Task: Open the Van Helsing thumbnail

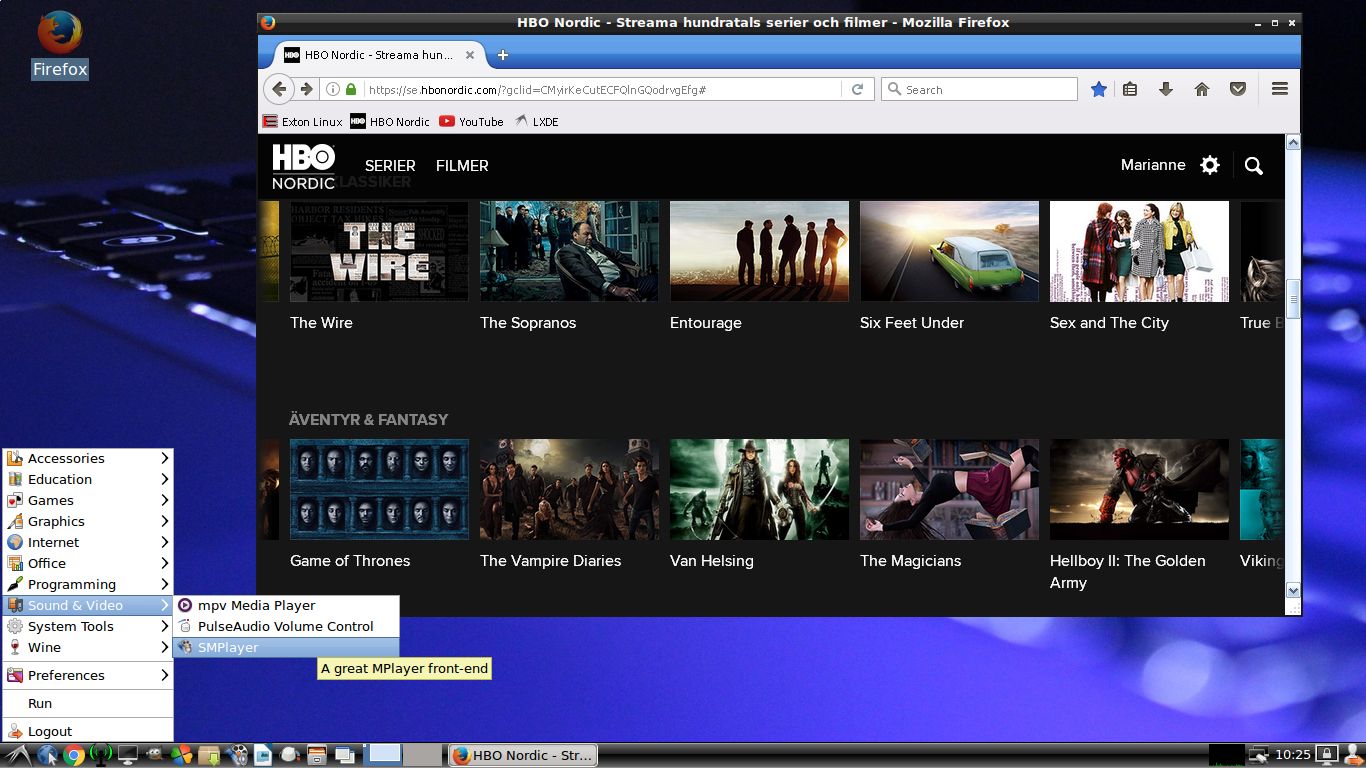Action: click(x=759, y=489)
